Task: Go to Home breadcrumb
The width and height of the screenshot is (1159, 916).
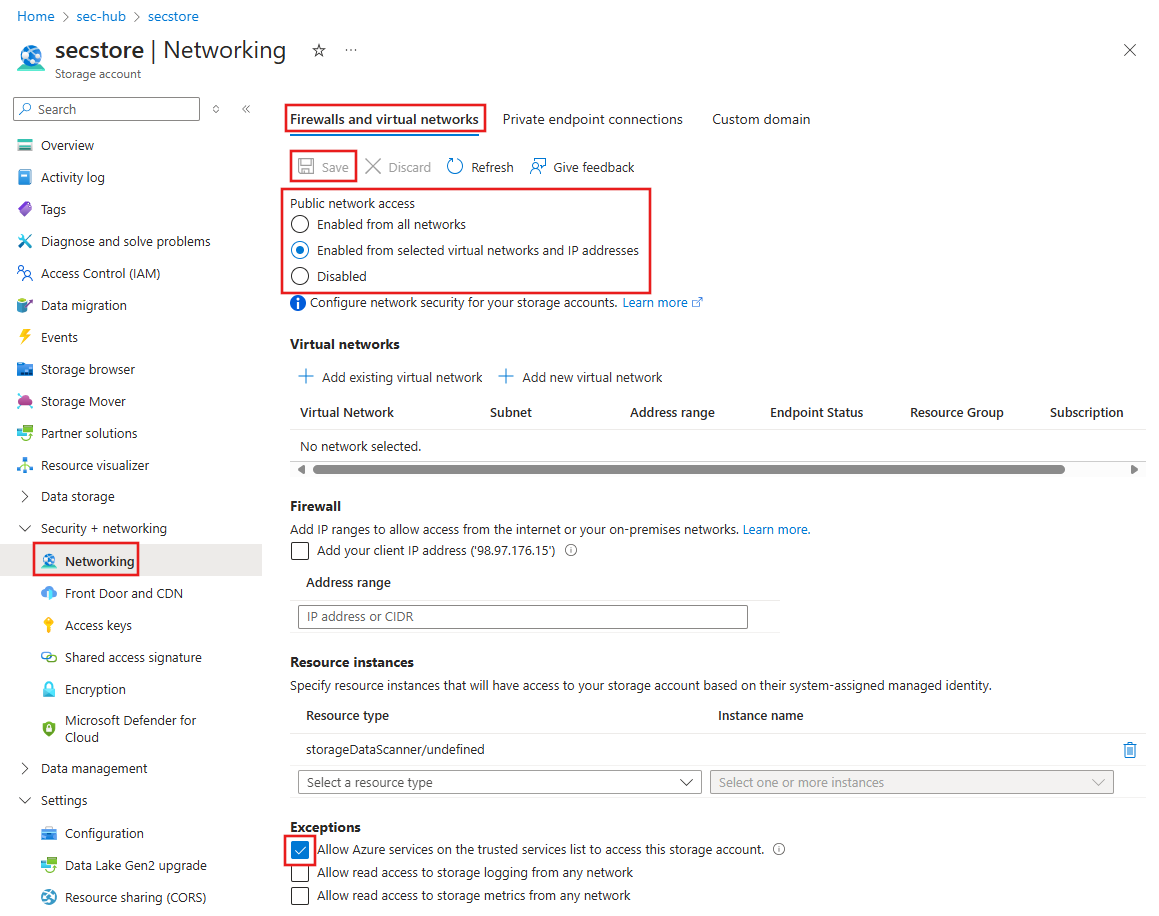Action: pos(35,16)
